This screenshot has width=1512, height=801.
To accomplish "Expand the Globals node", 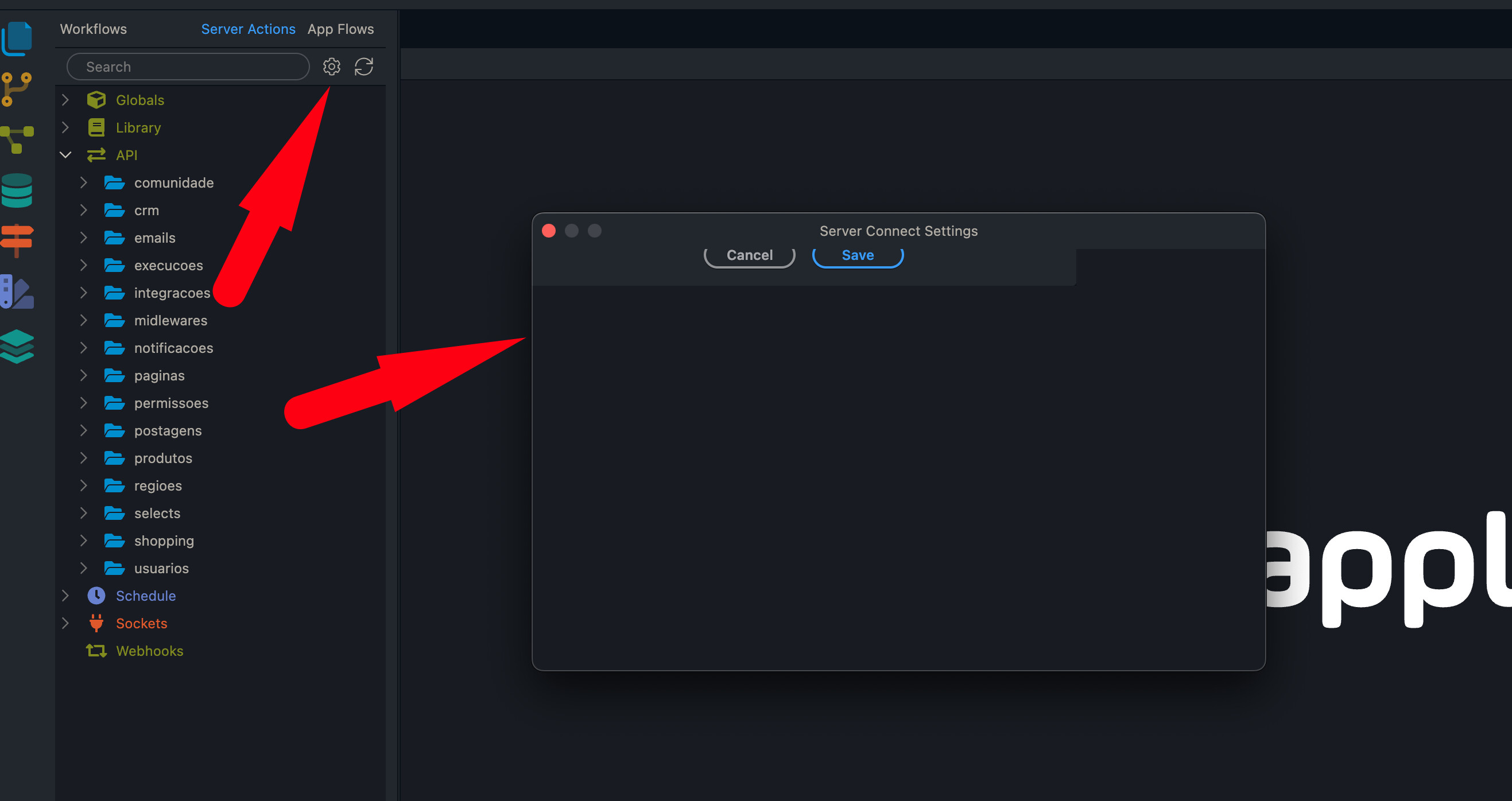I will coord(66,100).
